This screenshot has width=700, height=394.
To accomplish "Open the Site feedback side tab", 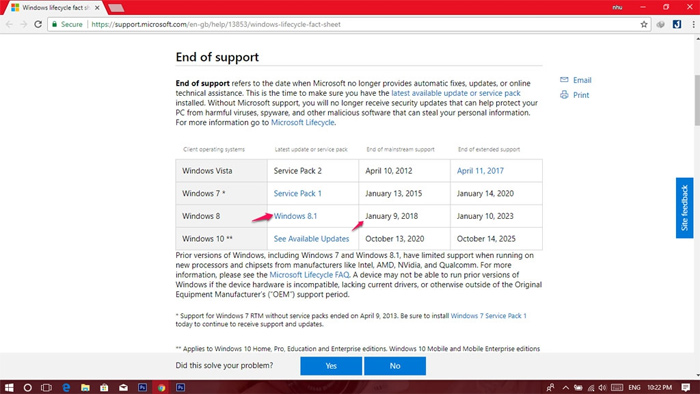I will [x=684, y=208].
